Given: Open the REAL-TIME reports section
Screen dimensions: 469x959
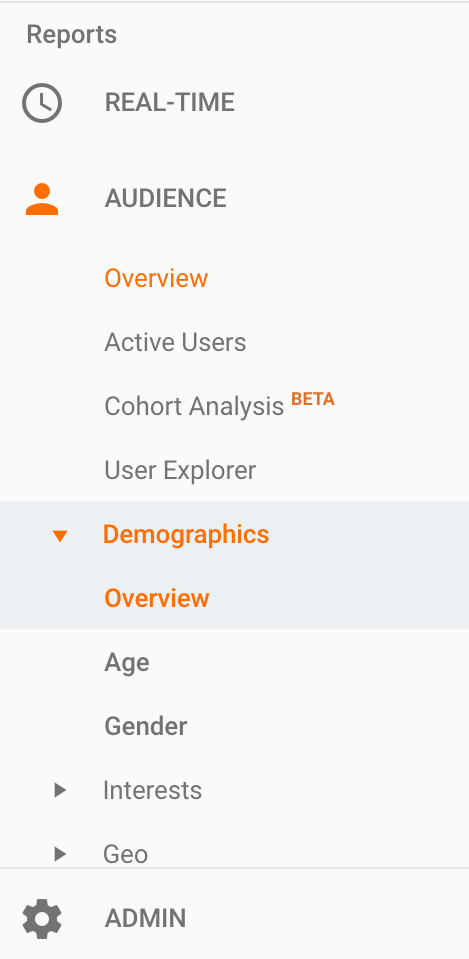Looking at the screenshot, I should [169, 103].
